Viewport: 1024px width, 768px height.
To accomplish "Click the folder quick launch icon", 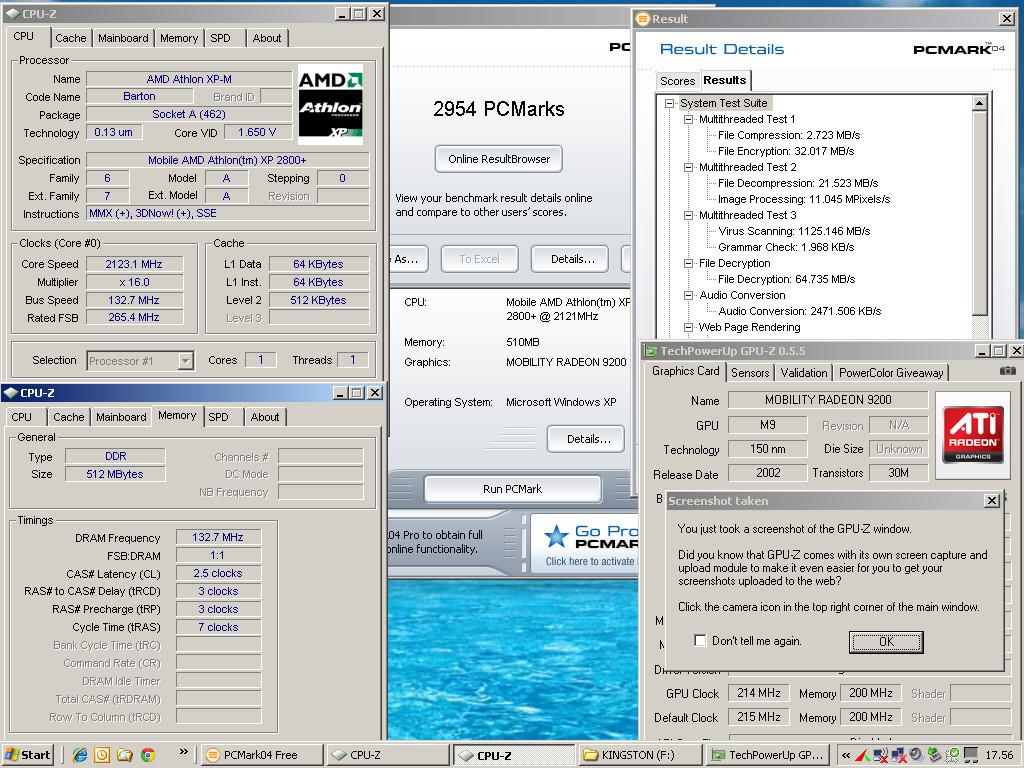I will click(125, 755).
